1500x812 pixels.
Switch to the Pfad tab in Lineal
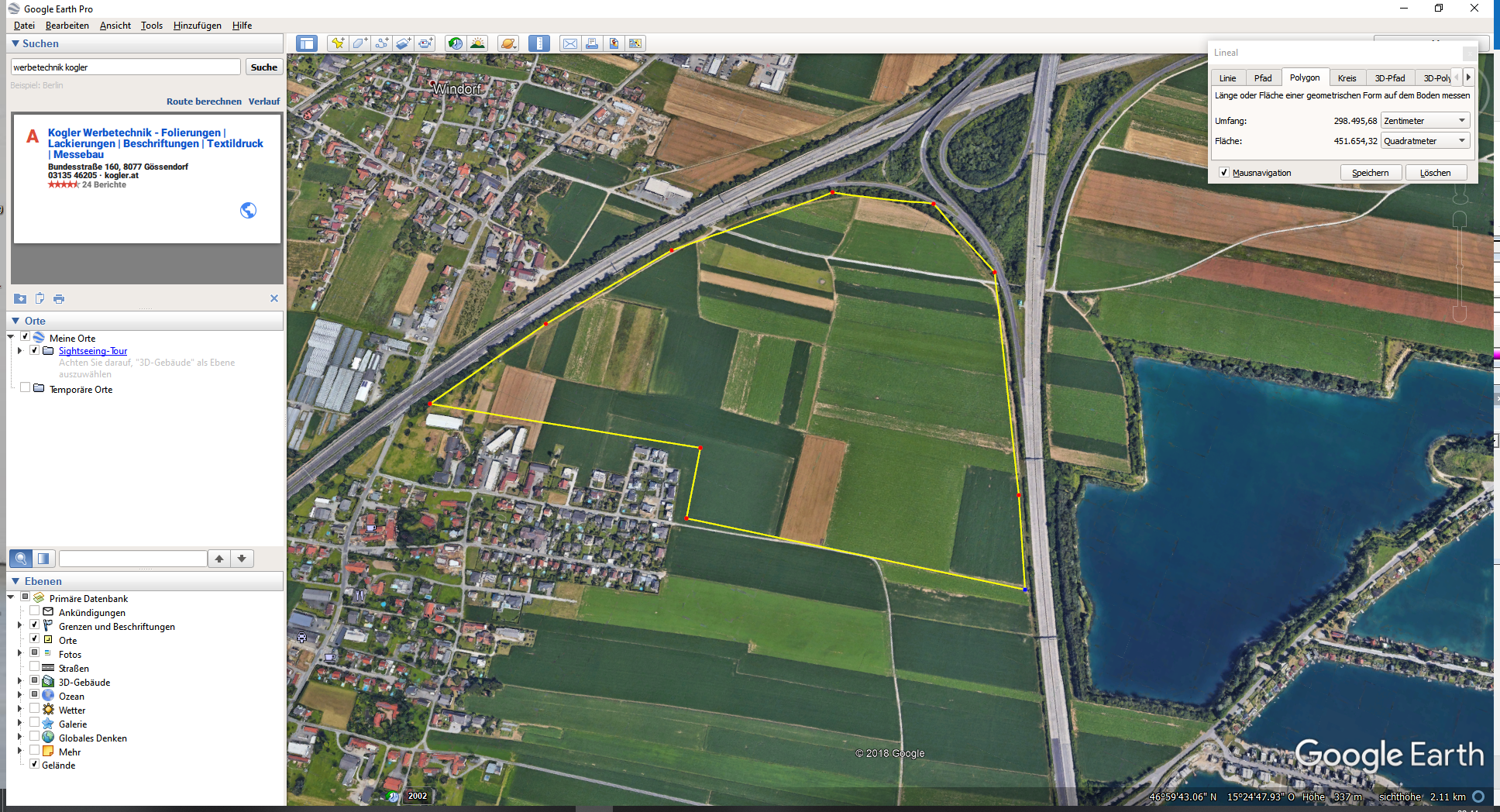pyautogui.click(x=1263, y=78)
